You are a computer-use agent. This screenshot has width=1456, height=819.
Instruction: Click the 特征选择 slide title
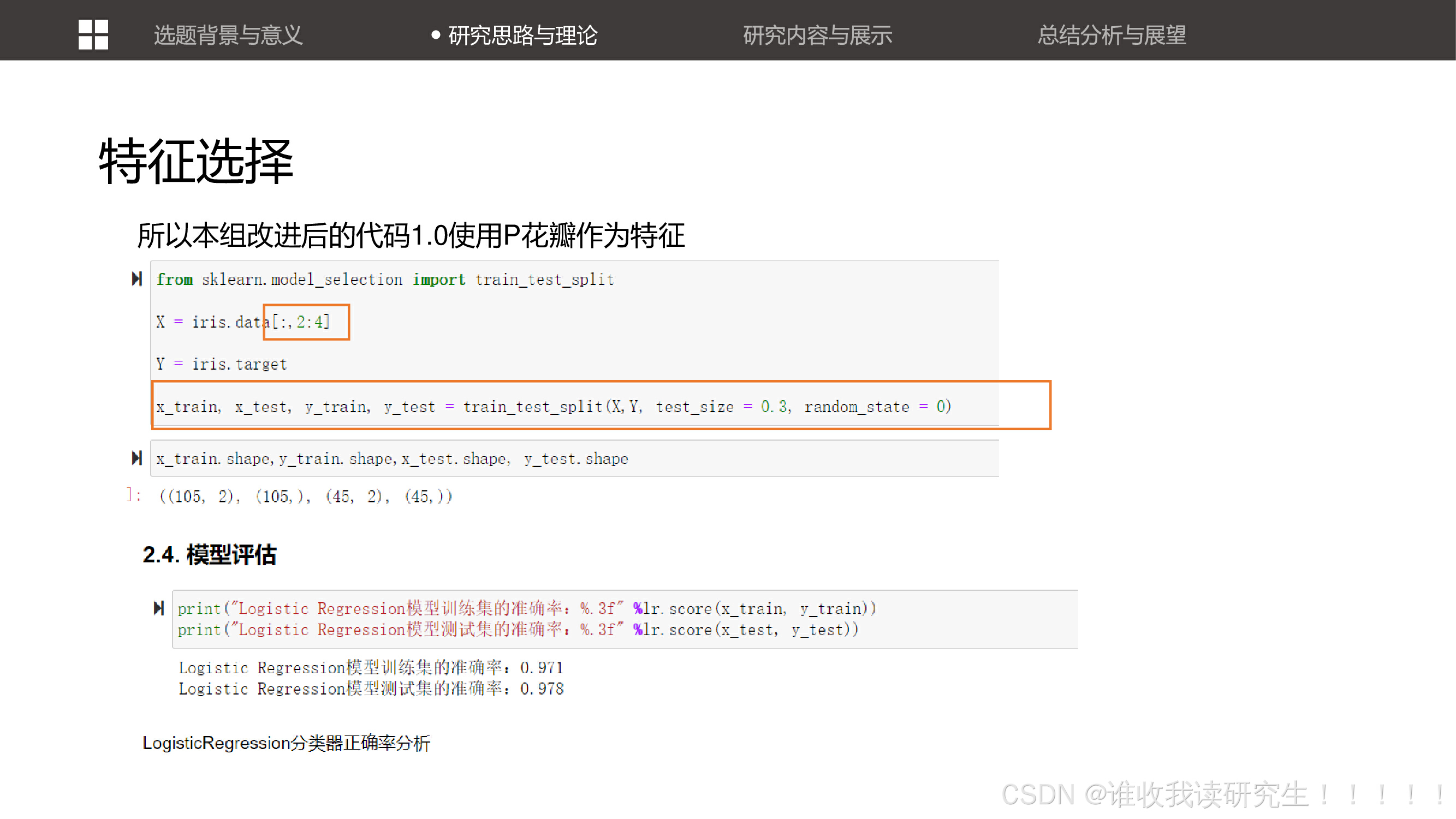pyautogui.click(x=196, y=162)
